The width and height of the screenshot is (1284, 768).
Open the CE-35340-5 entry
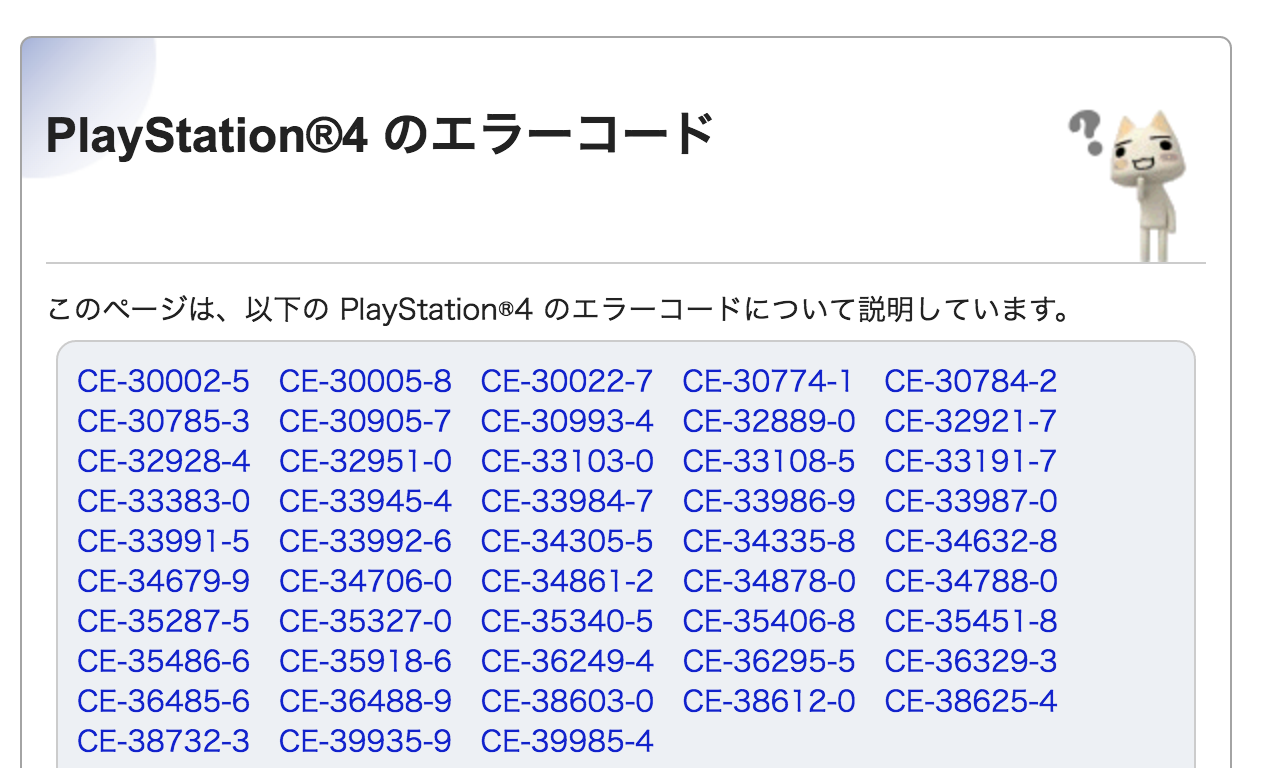point(567,621)
